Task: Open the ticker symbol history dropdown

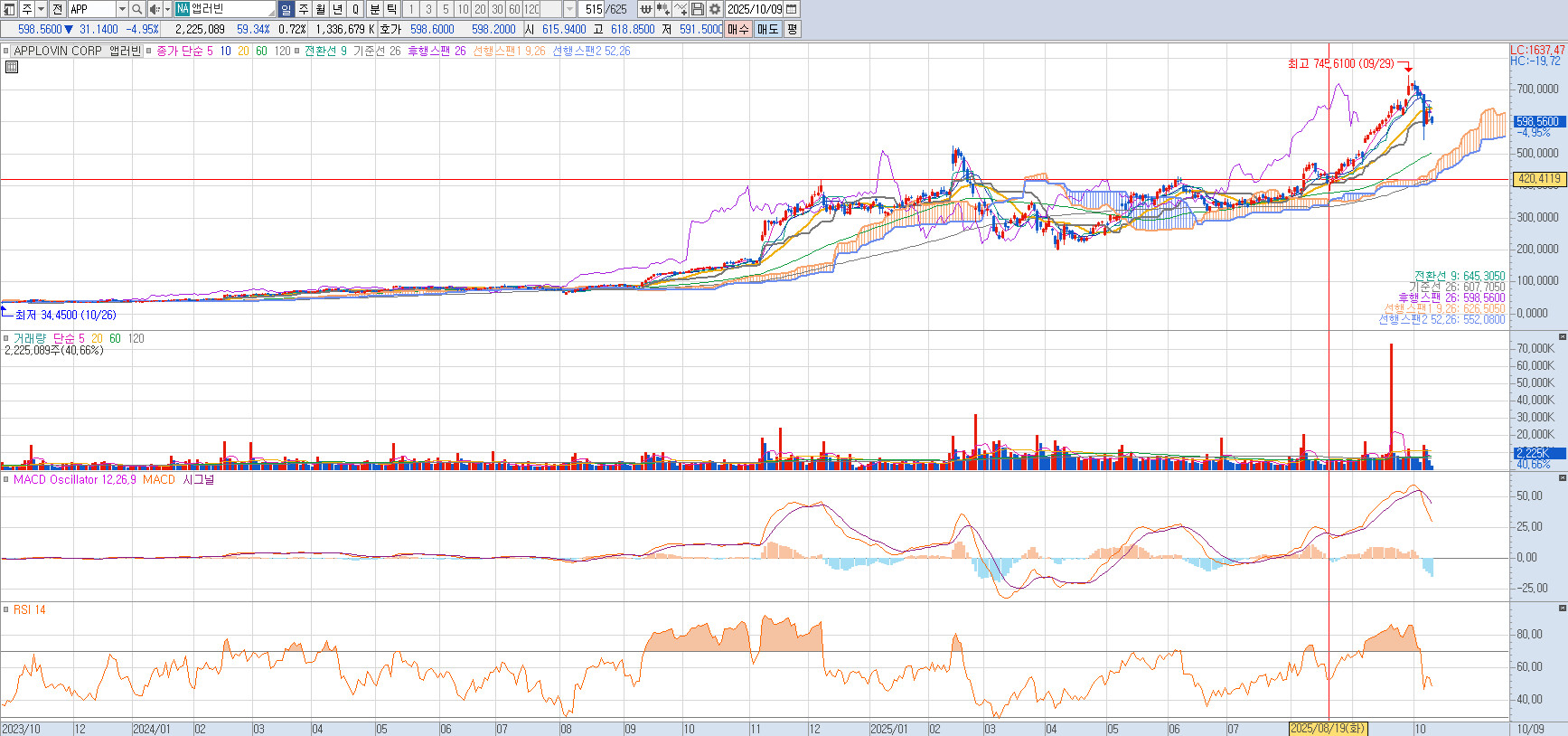Action: click(123, 9)
